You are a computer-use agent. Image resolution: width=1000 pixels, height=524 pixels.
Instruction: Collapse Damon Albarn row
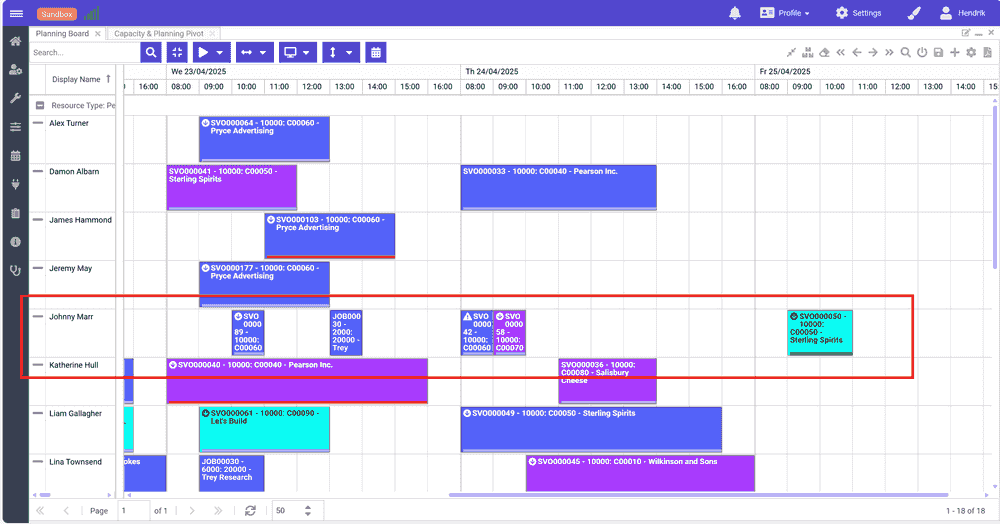(38, 171)
